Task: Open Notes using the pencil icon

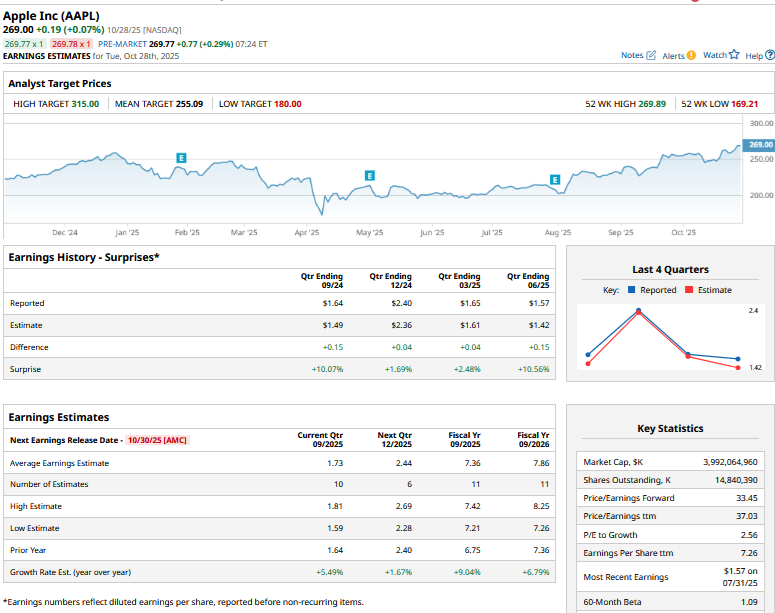Action: tap(652, 55)
